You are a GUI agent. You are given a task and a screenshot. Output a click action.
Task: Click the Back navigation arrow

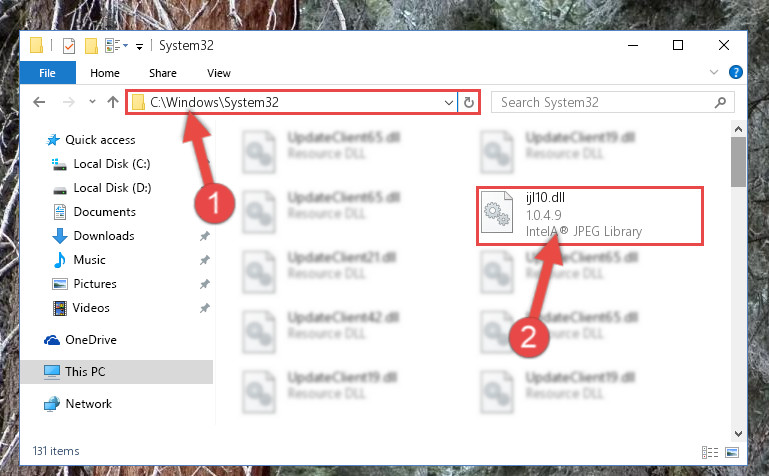click(x=39, y=102)
